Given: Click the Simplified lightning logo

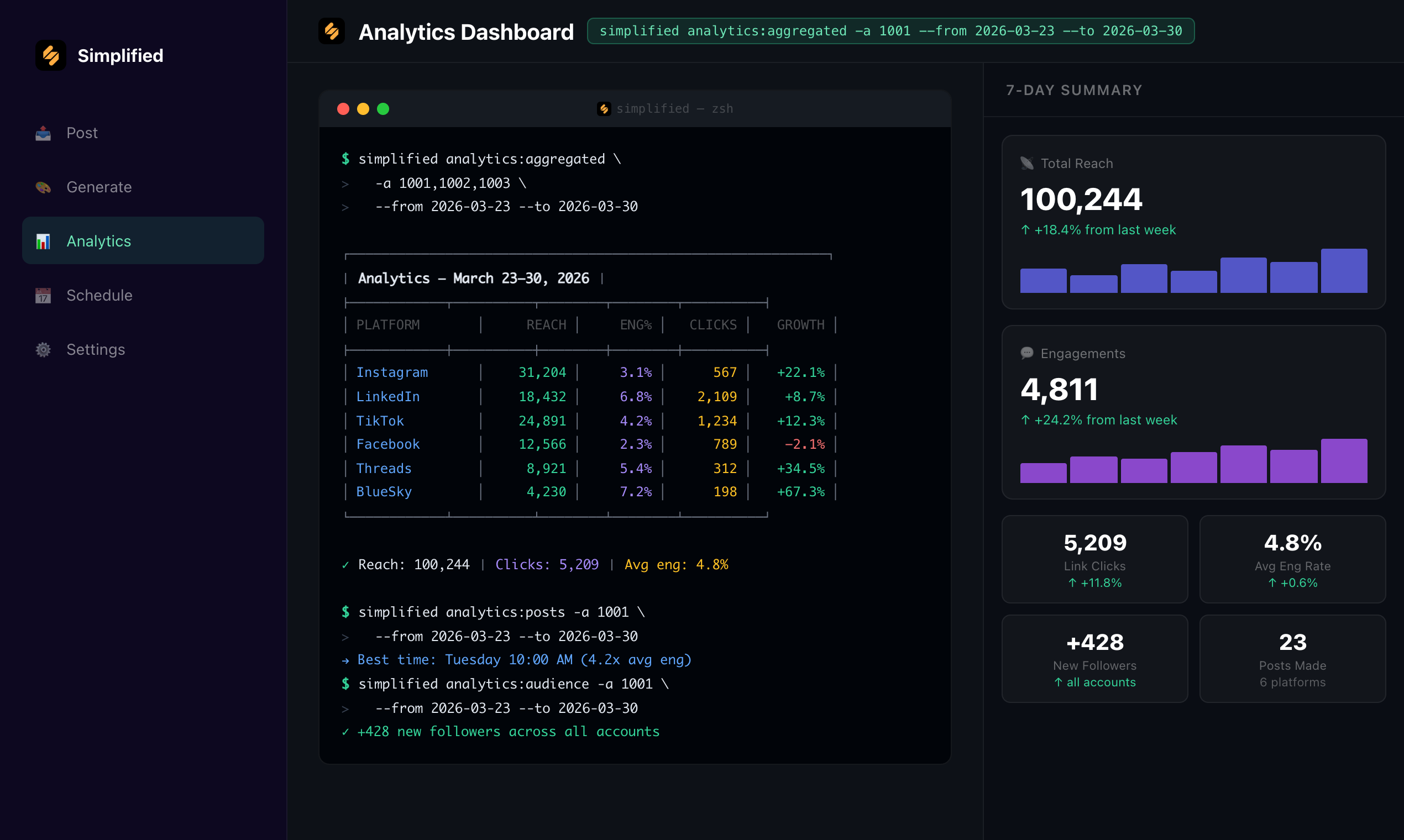Looking at the screenshot, I should click(x=50, y=55).
